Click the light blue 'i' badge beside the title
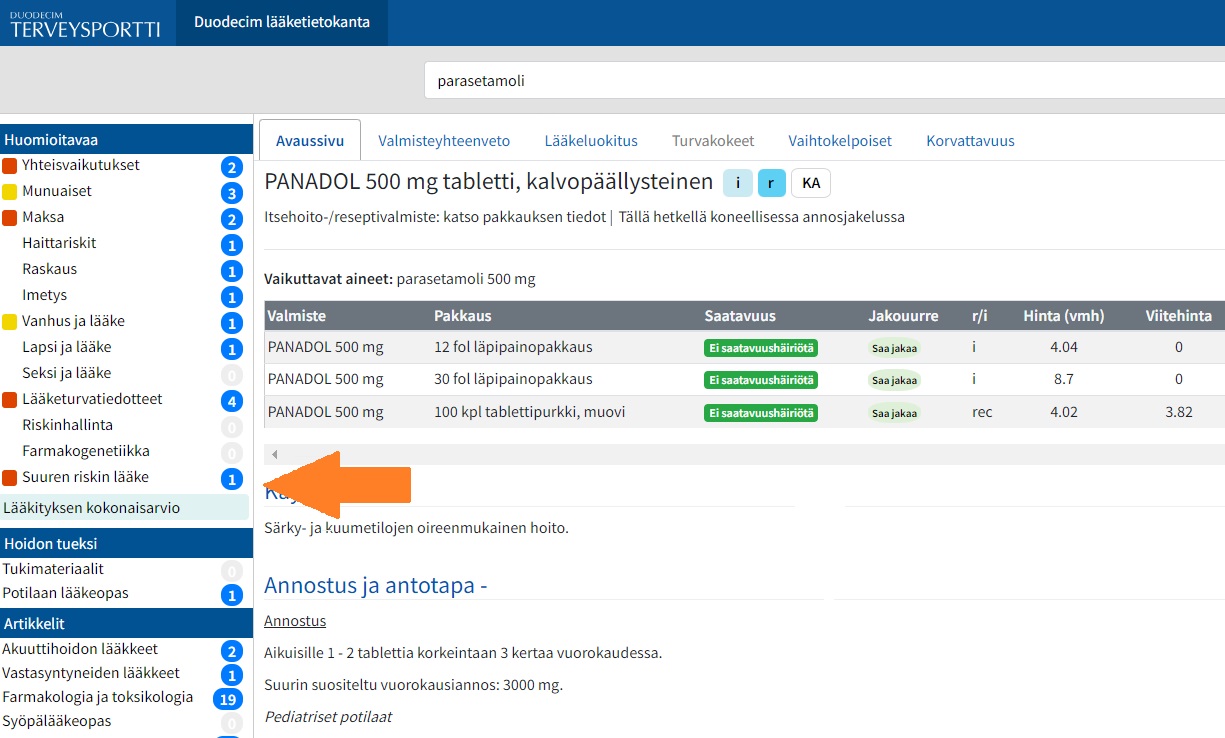1225x738 pixels. click(x=737, y=183)
